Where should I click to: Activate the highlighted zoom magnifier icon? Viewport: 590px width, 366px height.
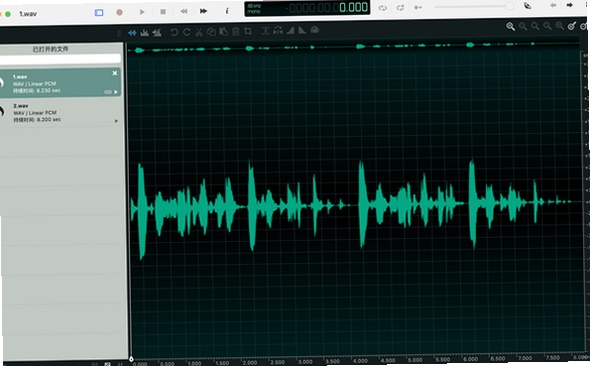[x=510, y=26]
